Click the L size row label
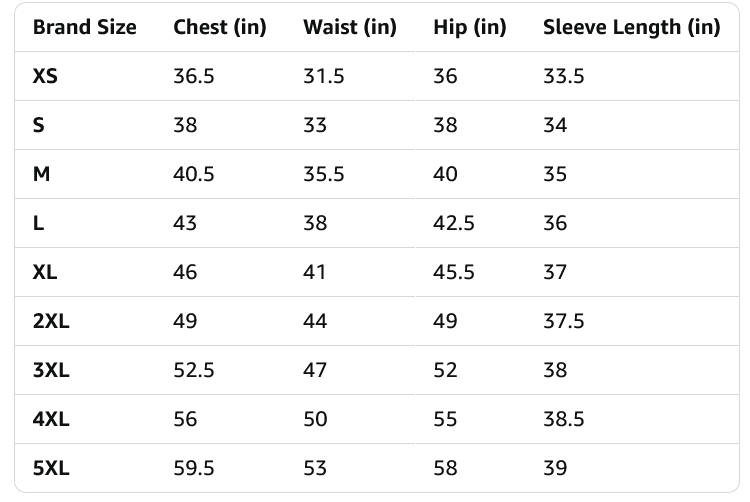 tap(38, 223)
